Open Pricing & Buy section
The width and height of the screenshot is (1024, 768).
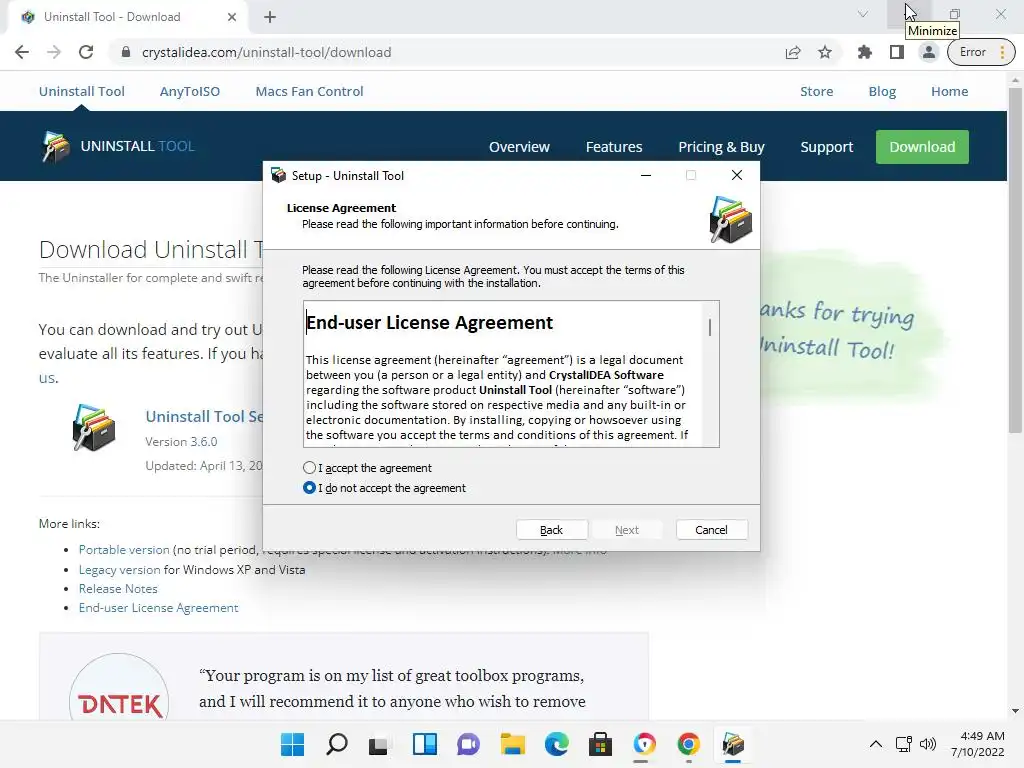coord(721,147)
